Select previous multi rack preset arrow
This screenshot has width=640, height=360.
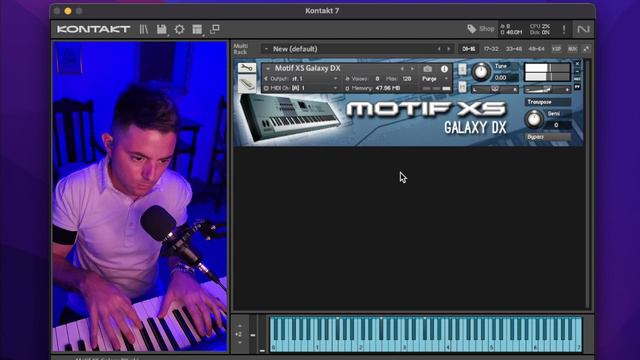pos(439,49)
